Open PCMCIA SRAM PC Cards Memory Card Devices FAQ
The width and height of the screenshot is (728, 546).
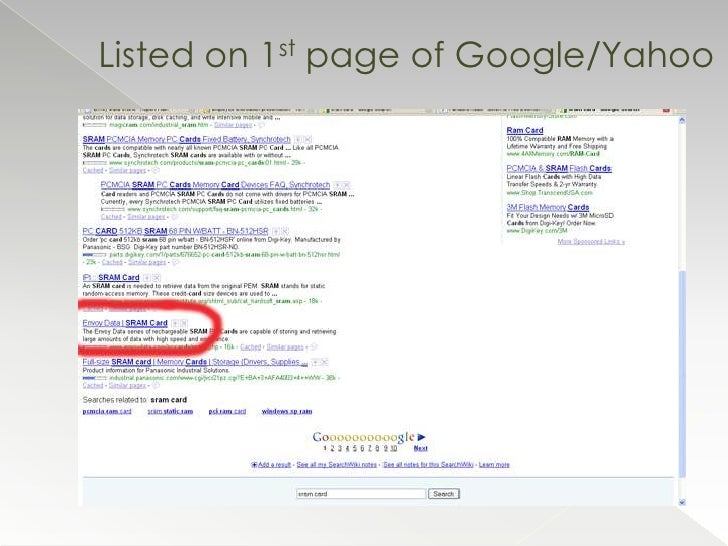(x=215, y=185)
